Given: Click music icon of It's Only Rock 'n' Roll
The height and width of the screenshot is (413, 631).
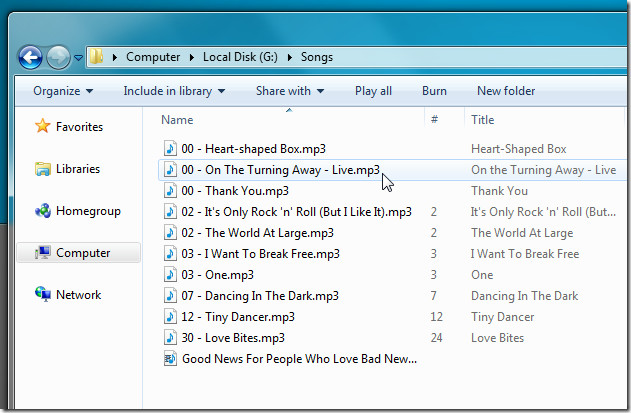Looking at the screenshot, I should pos(170,211).
